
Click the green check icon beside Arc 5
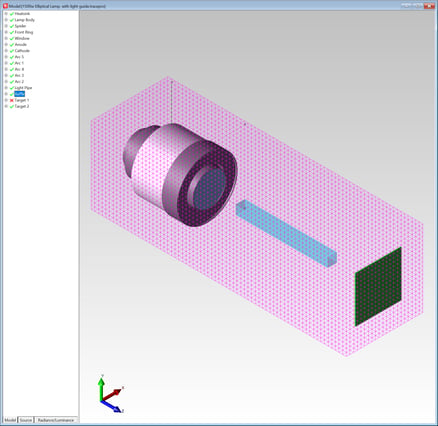tap(12, 57)
